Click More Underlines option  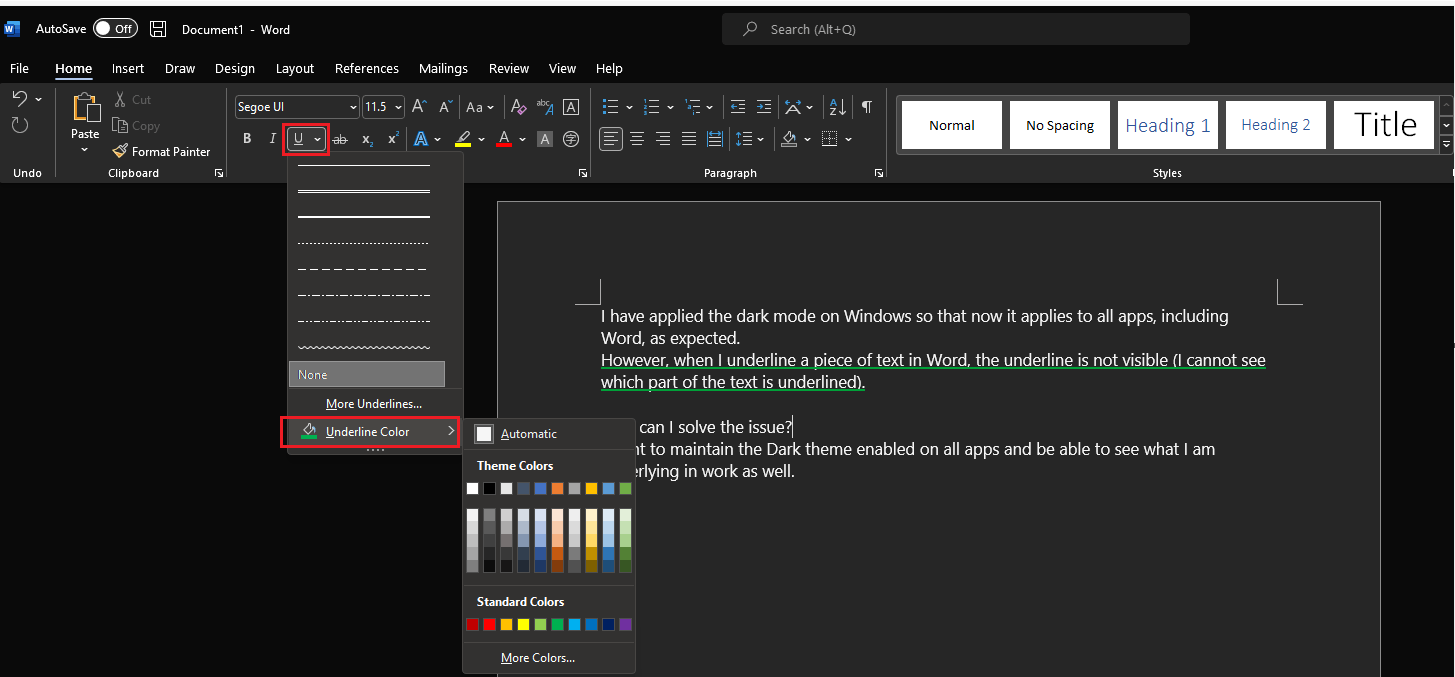tap(374, 404)
